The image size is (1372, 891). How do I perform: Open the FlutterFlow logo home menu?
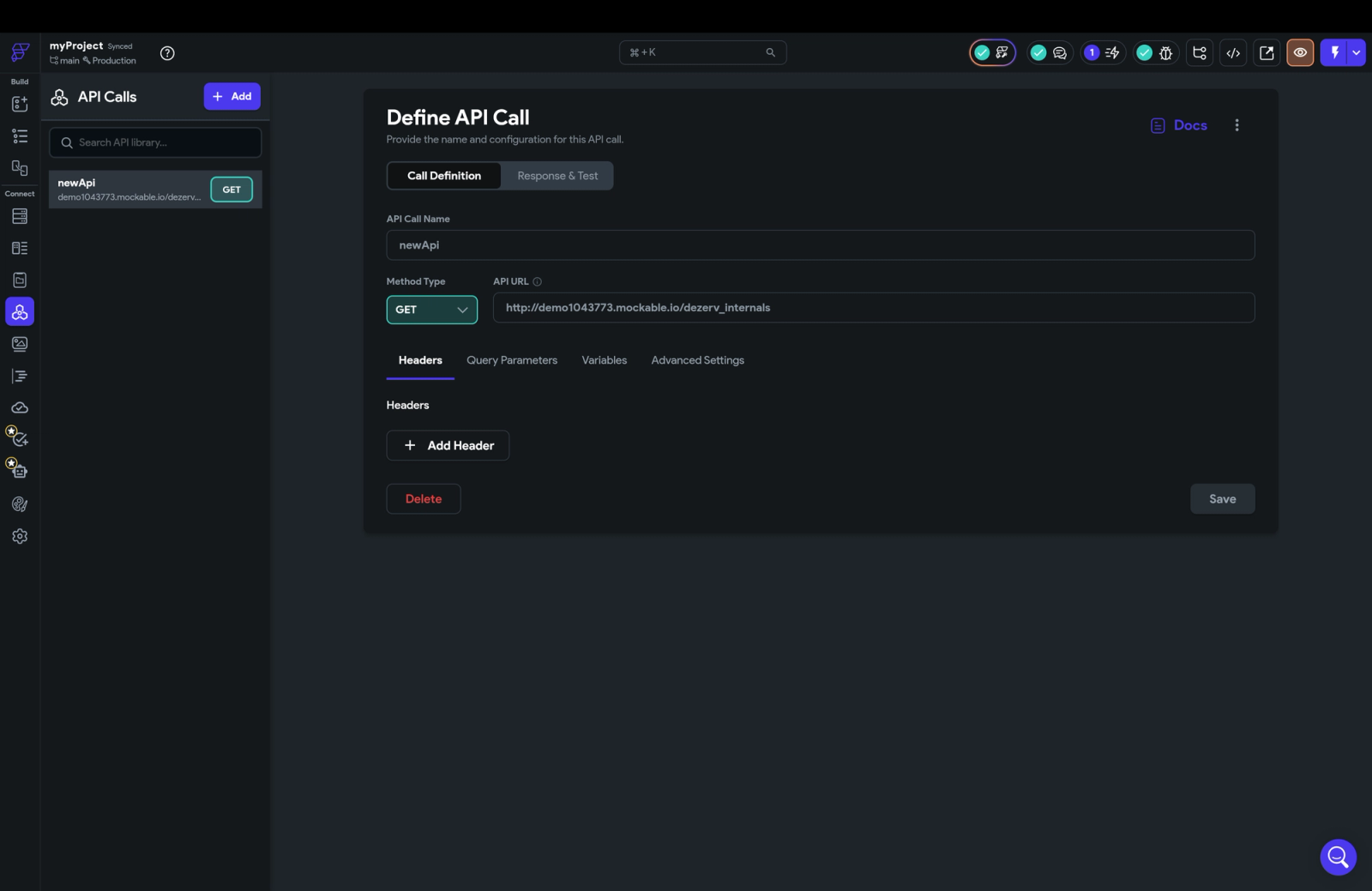(x=20, y=52)
